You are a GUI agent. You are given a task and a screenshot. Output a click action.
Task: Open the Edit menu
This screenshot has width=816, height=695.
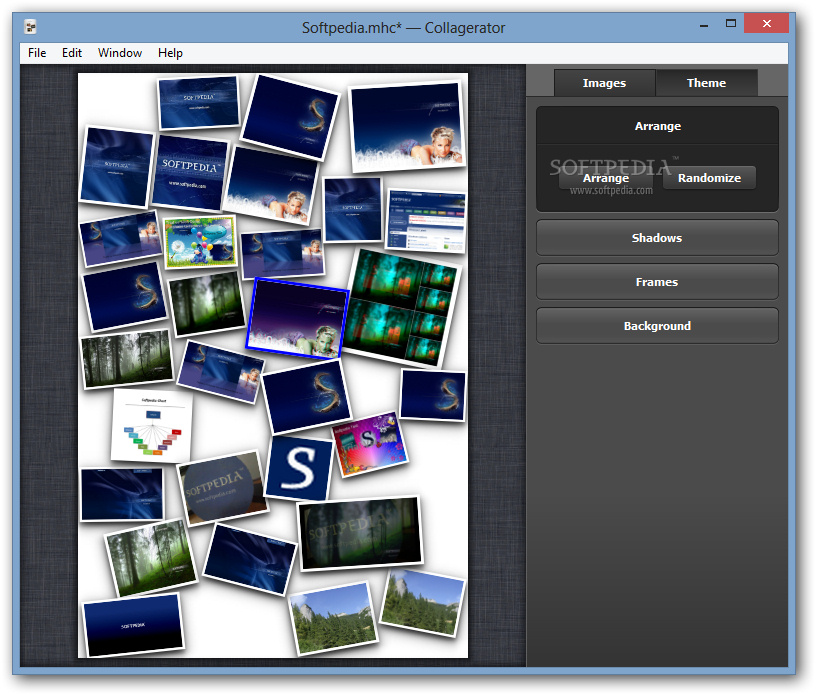72,53
